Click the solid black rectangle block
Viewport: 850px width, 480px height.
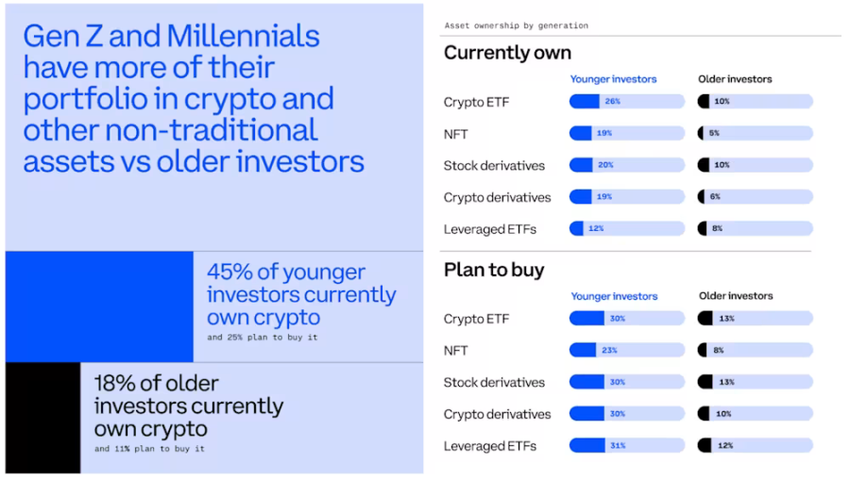tap(42, 417)
